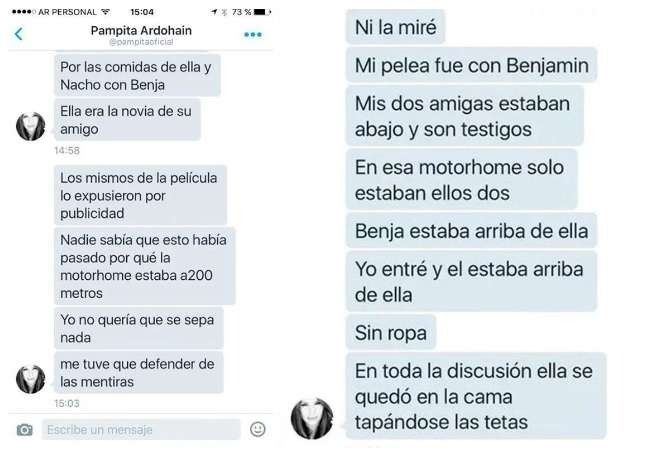Select the 'Yo no quería que se sepa' message
Screen dimensions: 647x449
coord(139,328)
